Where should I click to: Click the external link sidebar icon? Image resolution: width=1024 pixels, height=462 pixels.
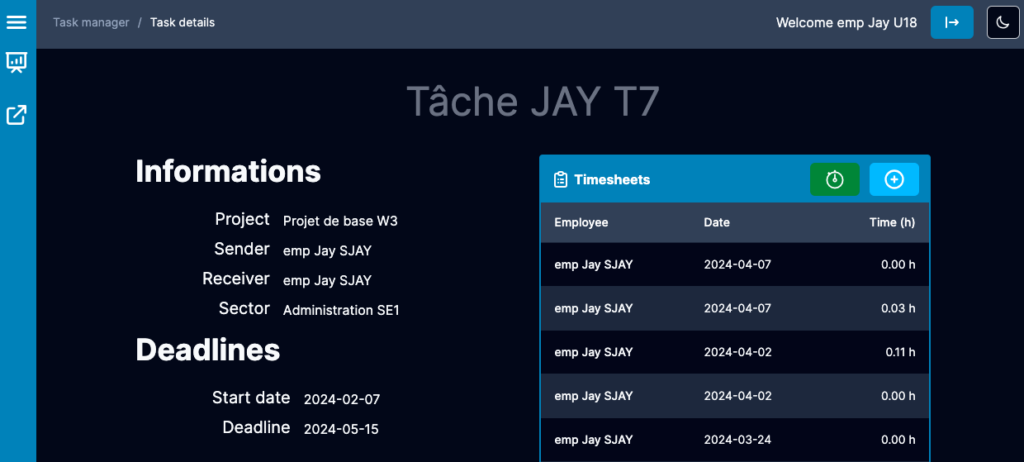(x=17, y=115)
